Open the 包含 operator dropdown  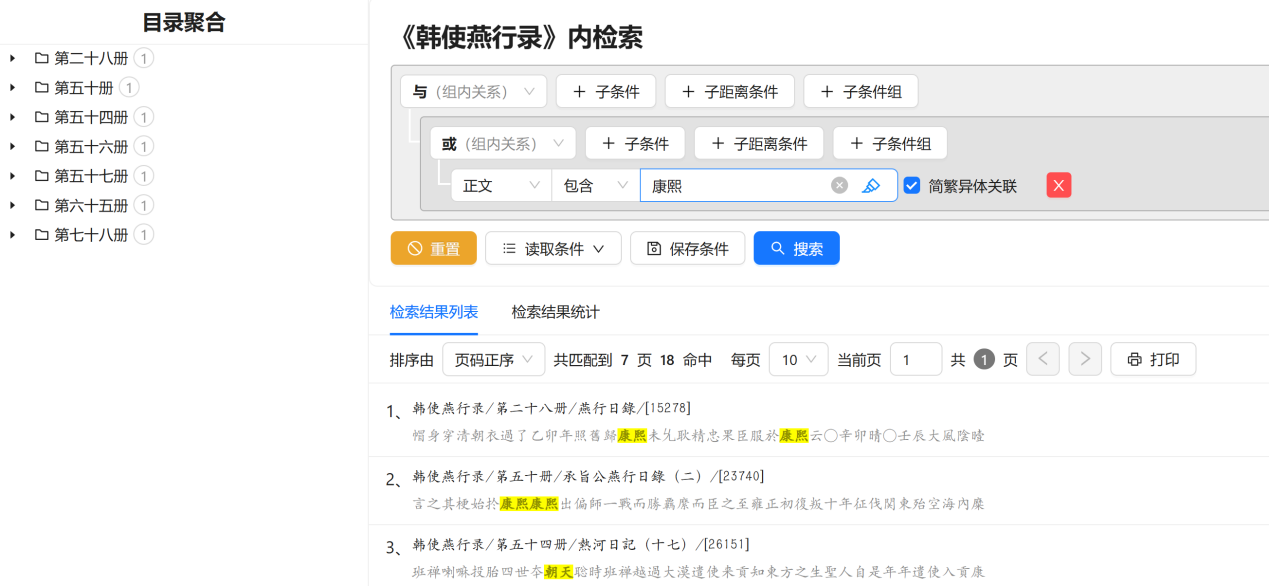click(595, 185)
